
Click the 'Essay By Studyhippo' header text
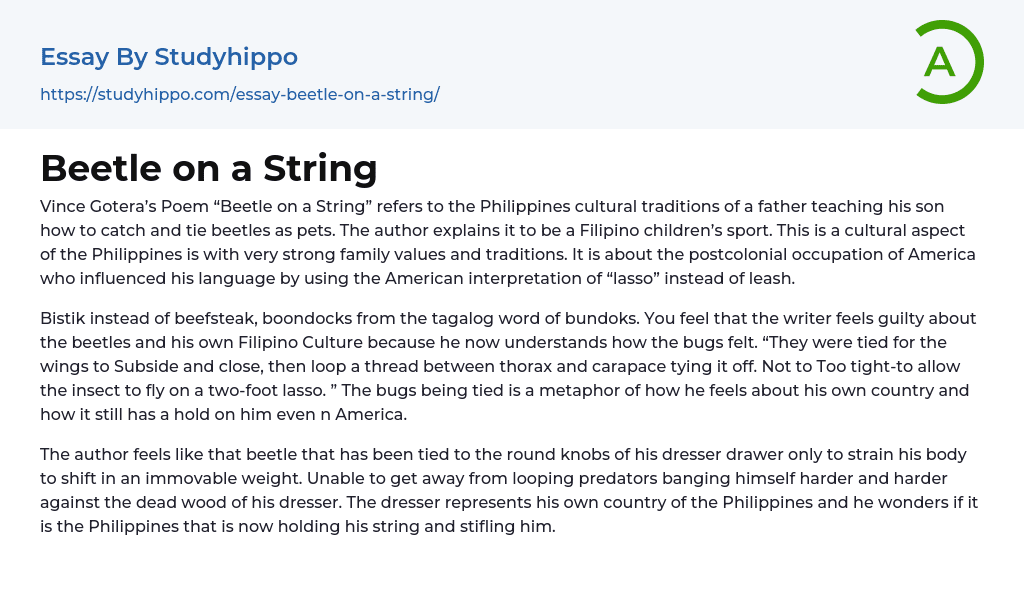(x=169, y=57)
